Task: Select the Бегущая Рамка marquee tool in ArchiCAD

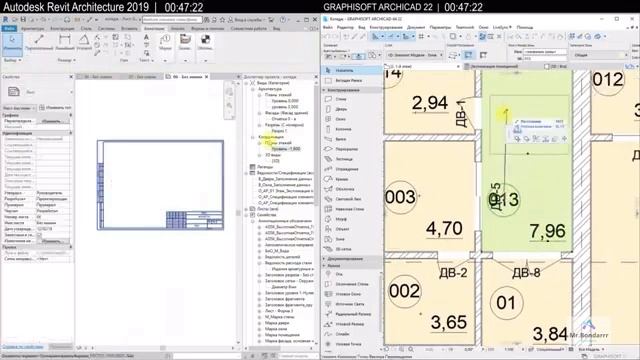Action: point(352,80)
